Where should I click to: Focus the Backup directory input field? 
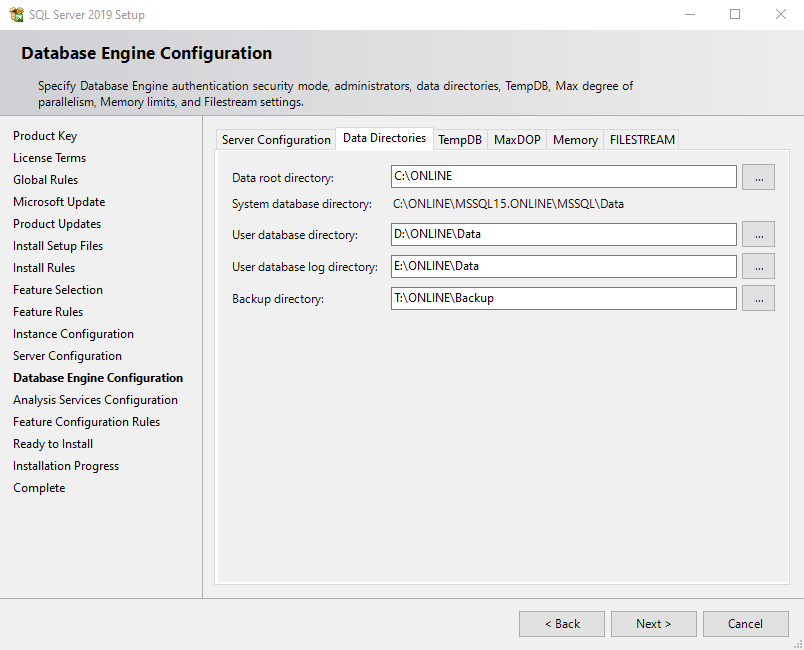click(564, 298)
